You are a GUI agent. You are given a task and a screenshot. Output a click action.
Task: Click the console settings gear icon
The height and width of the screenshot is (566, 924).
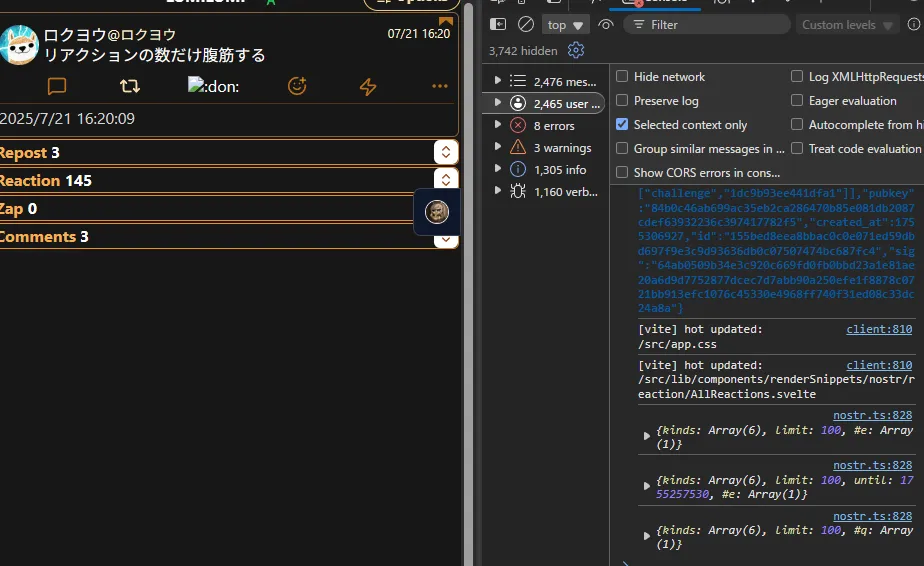point(575,50)
